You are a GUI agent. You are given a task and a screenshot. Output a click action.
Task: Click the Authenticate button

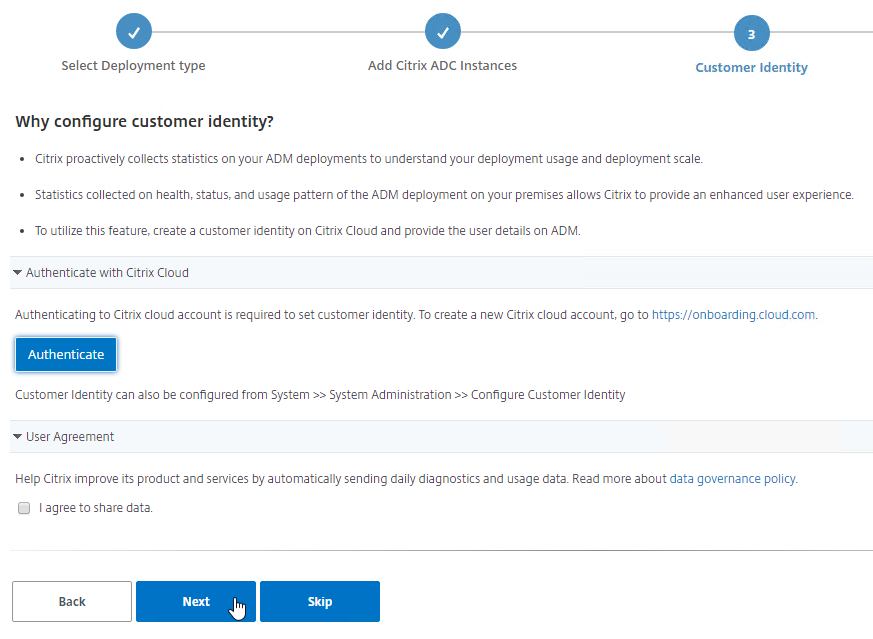point(66,355)
